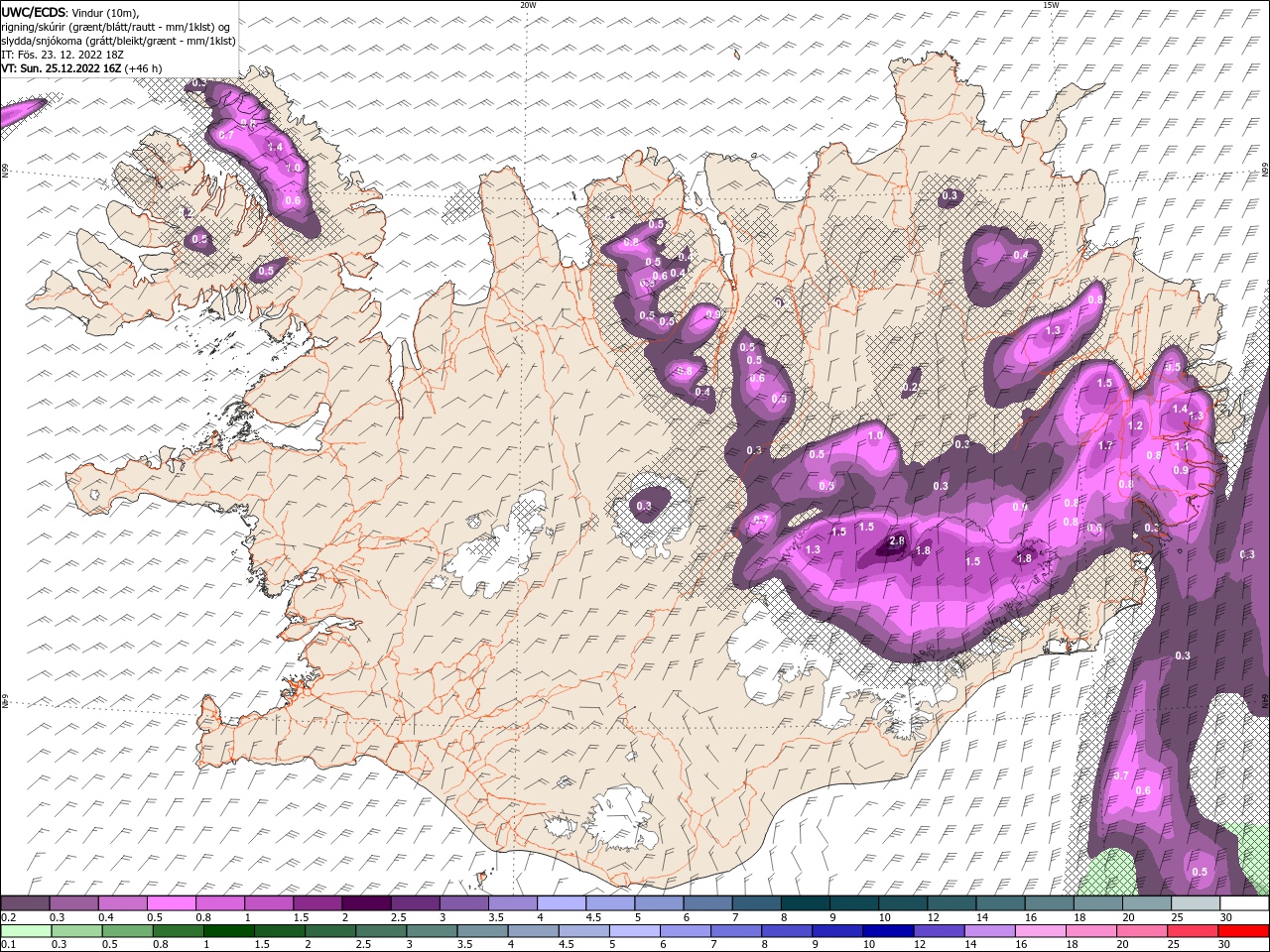Pick the violet 12 rain swatch
The height and width of the screenshot is (952, 1270).
[x=938, y=931]
